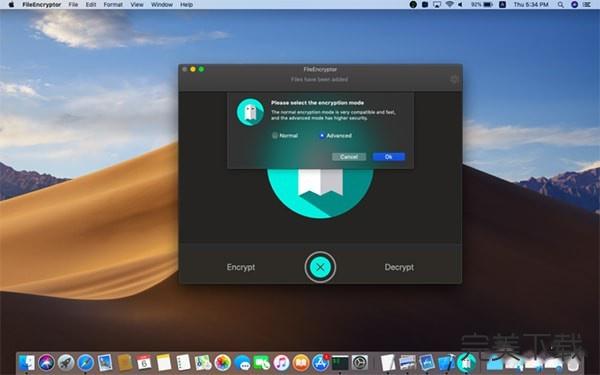Confirm encryption mode with Ok button
The image size is (600, 375).
pyautogui.click(x=389, y=157)
